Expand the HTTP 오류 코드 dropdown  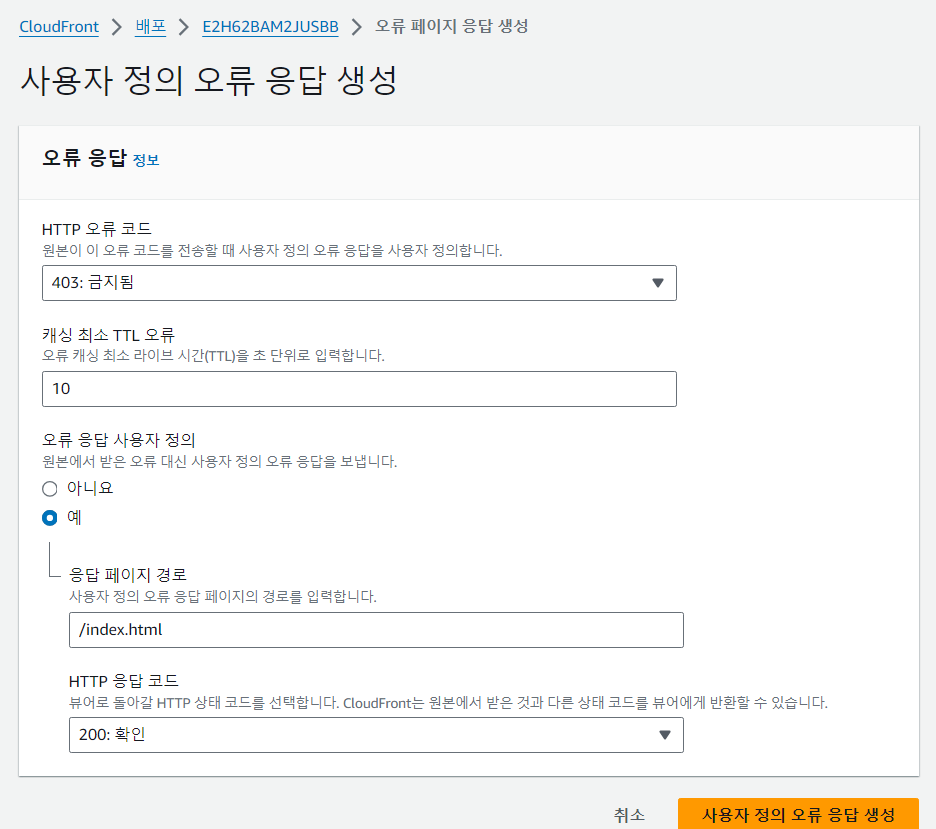(x=359, y=283)
